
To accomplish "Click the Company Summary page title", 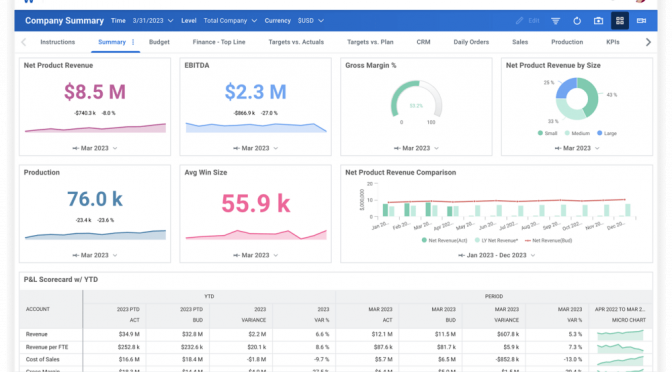I will click(x=64, y=21).
